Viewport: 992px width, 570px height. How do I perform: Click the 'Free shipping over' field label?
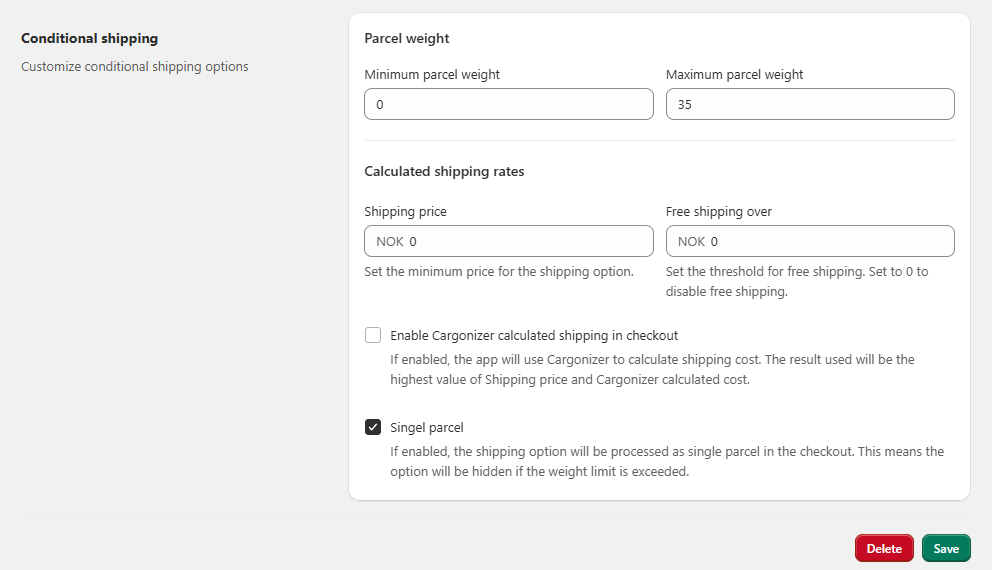coord(718,211)
